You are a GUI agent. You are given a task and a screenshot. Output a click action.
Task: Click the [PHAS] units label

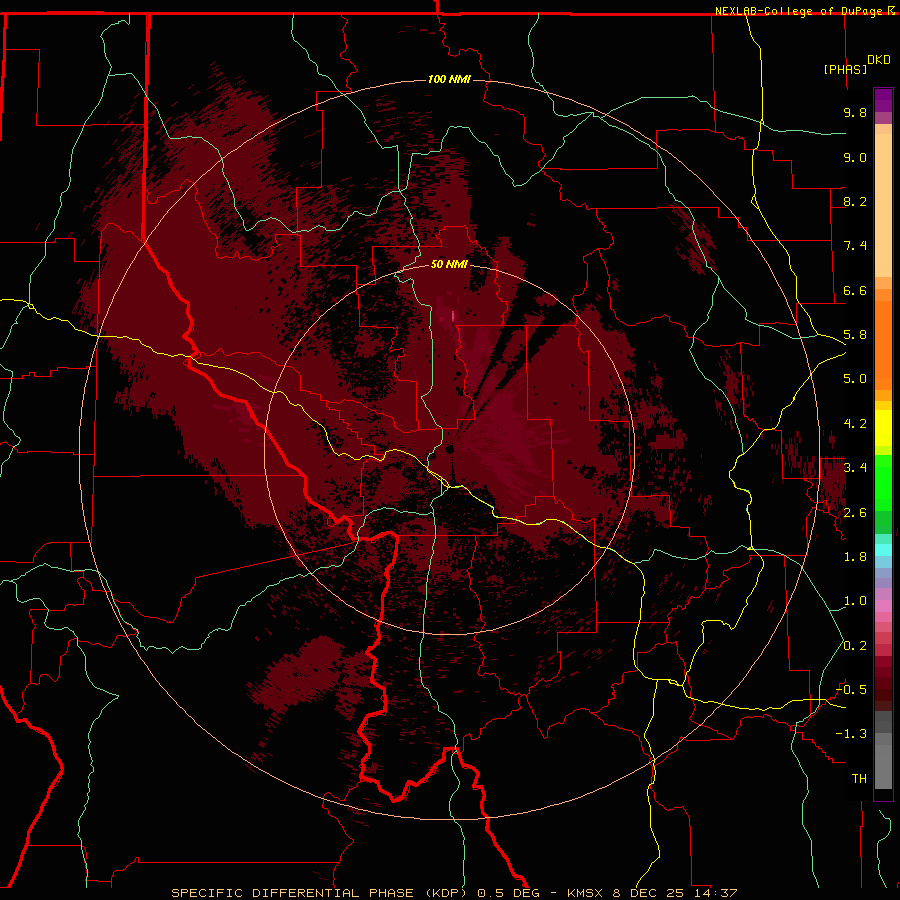[x=845, y=69]
